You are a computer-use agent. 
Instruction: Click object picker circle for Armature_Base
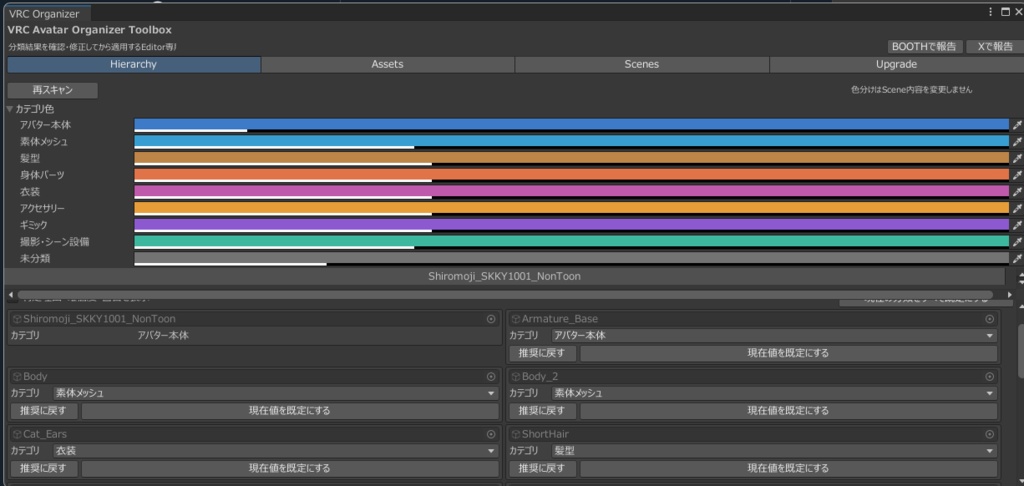(989, 319)
